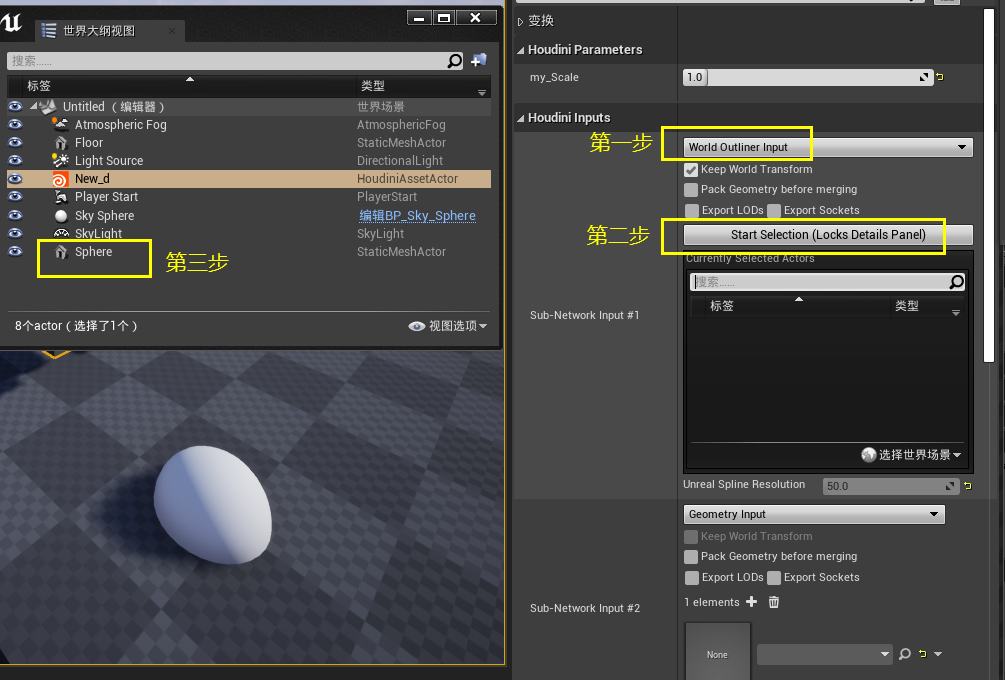Reset Unreal Spline Resolution to default
The image size is (1005, 680).
point(968,486)
